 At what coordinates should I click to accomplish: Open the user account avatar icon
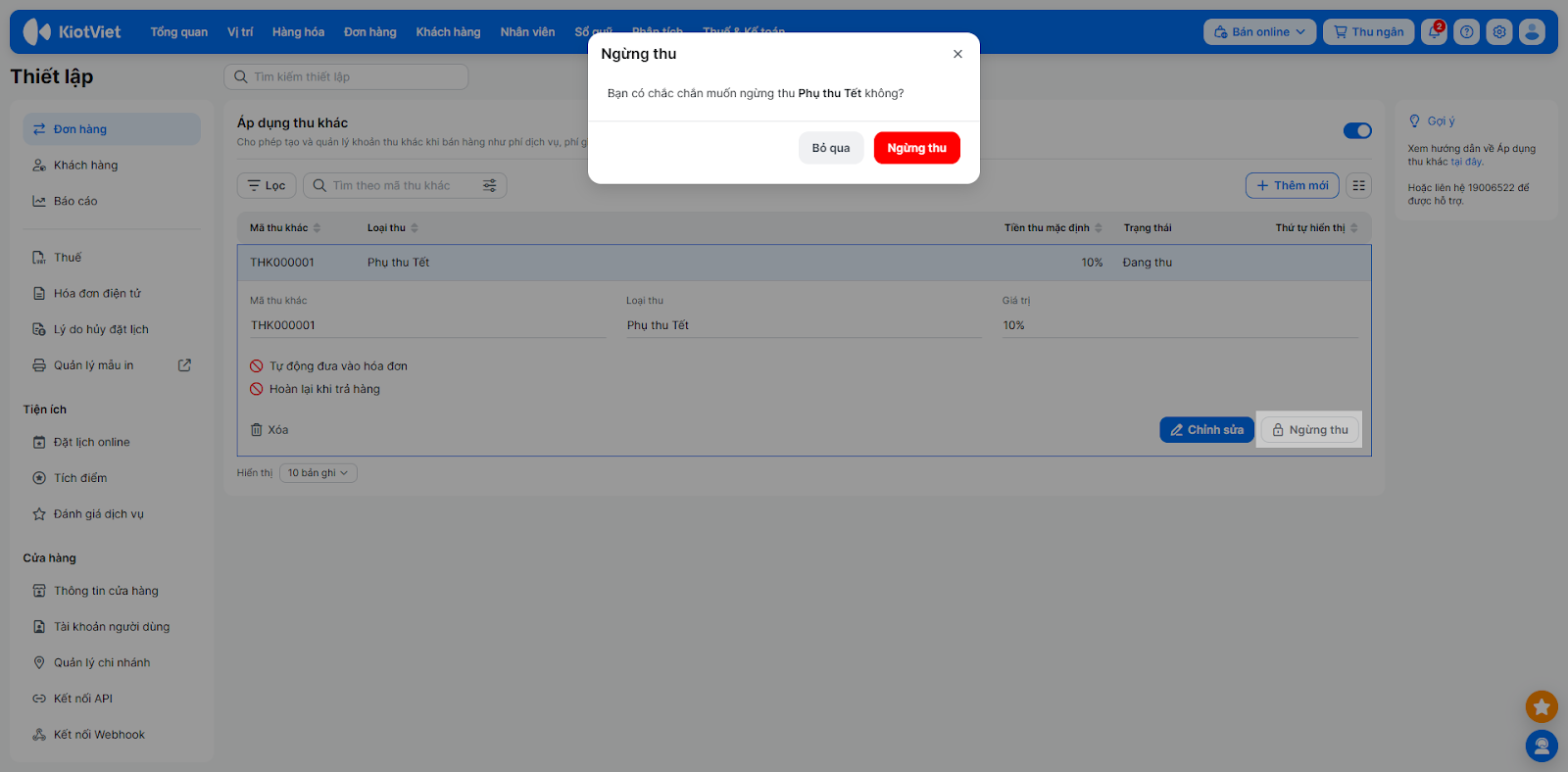[1532, 32]
